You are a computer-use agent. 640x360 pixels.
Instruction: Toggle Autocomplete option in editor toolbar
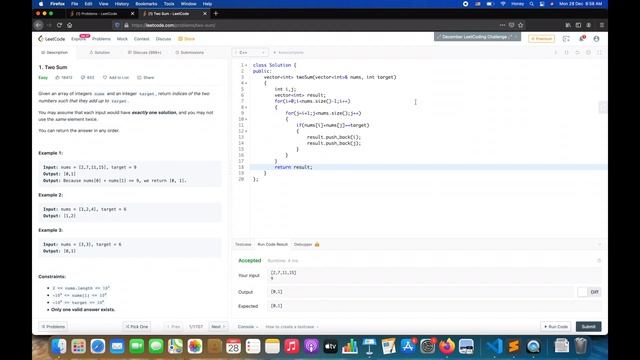pyautogui.click(x=289, y=53)
